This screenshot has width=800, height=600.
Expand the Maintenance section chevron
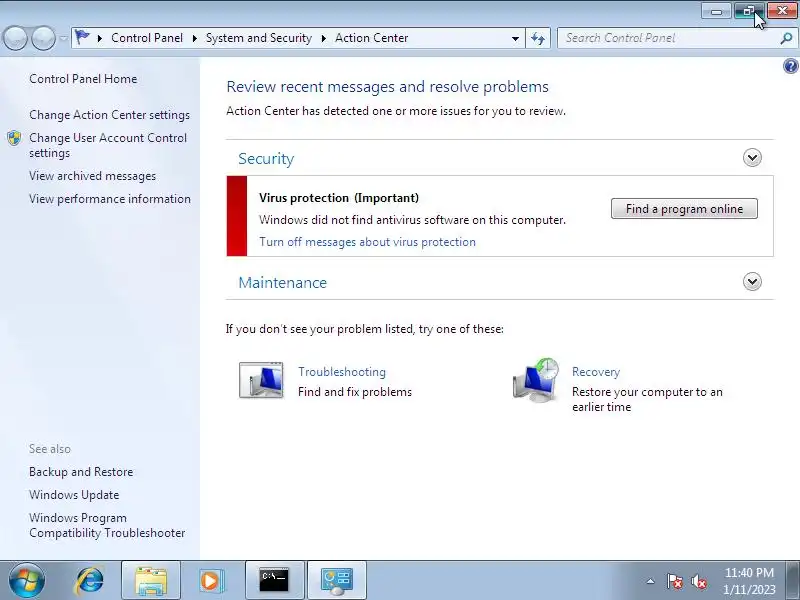point(752,282)
